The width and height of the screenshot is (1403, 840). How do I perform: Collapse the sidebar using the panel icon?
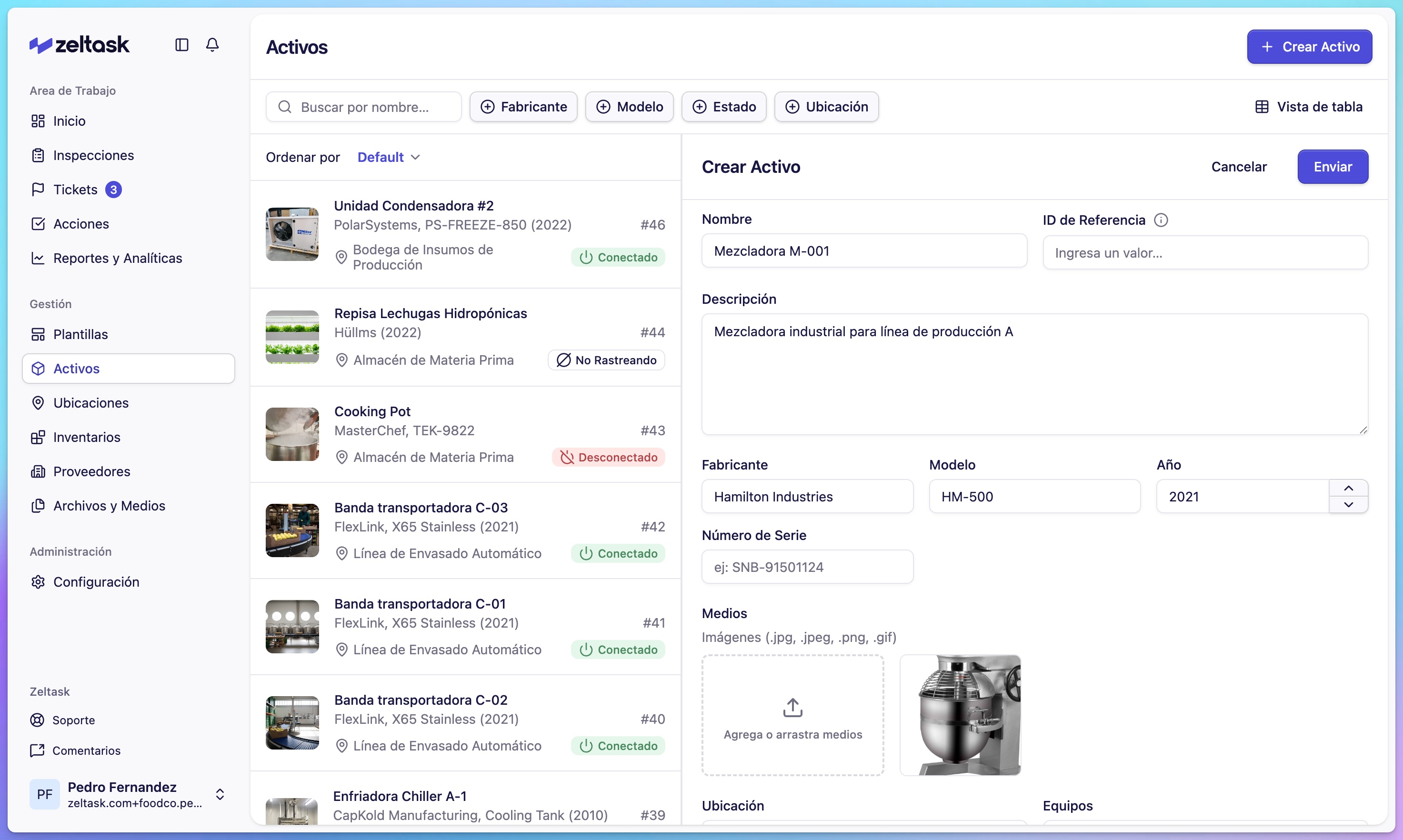pos(181,45)
